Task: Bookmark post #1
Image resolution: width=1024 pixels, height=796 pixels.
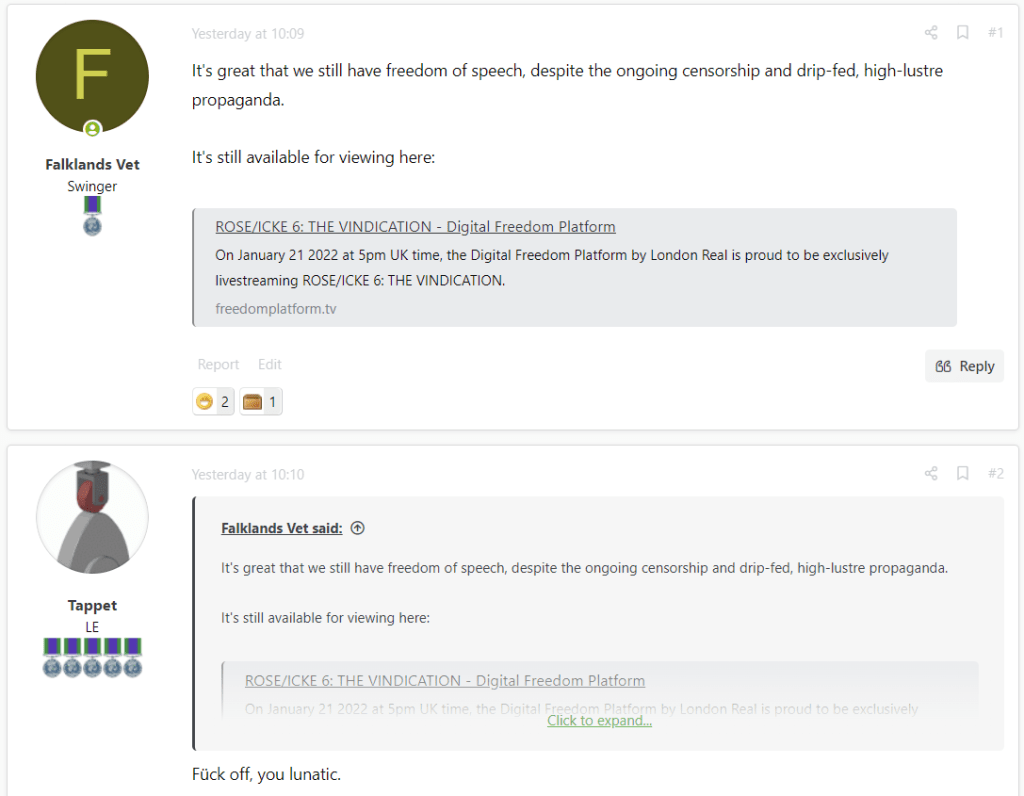Action: [962, 33]
